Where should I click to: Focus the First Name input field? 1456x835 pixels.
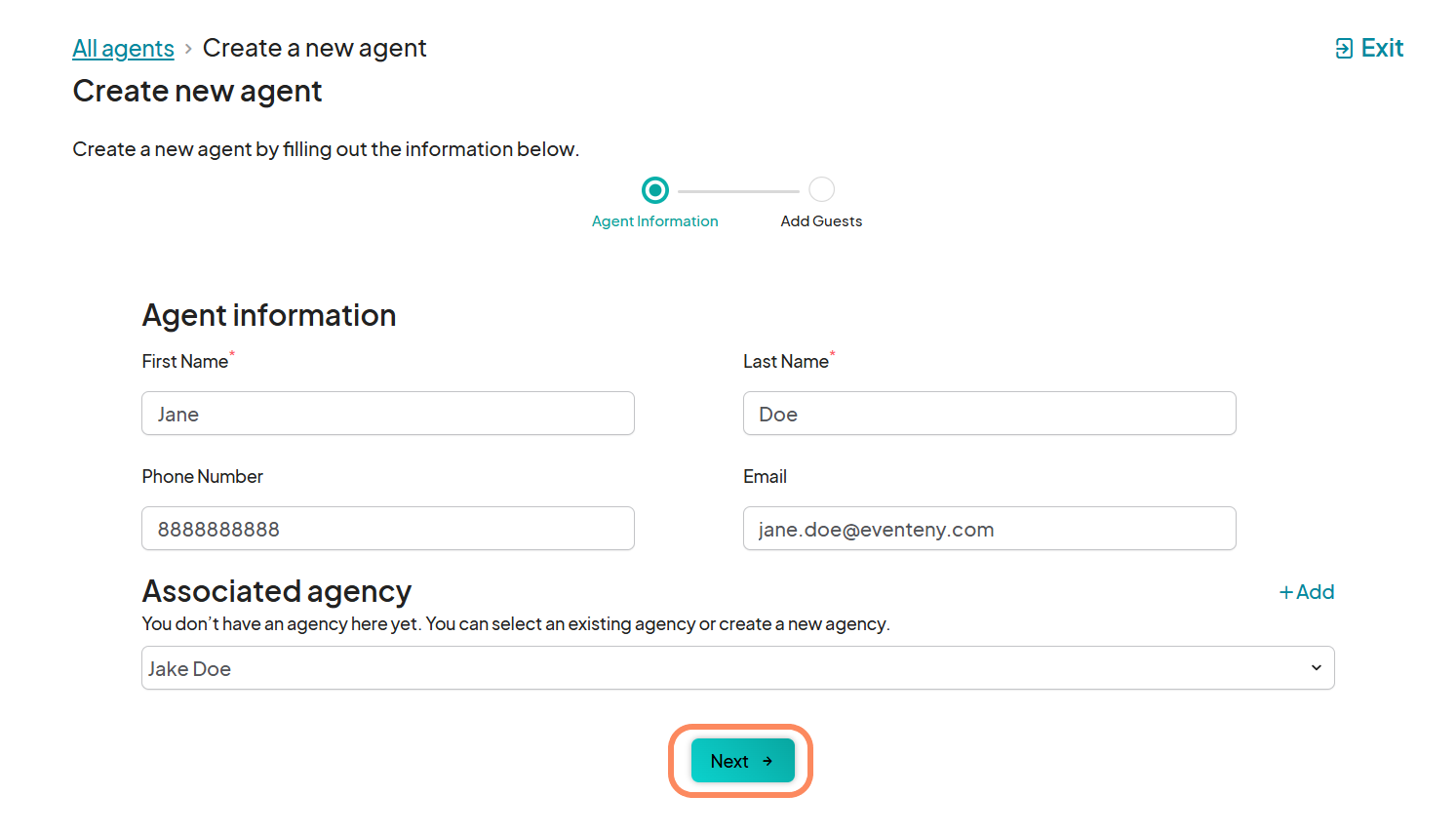pos(388,414)
